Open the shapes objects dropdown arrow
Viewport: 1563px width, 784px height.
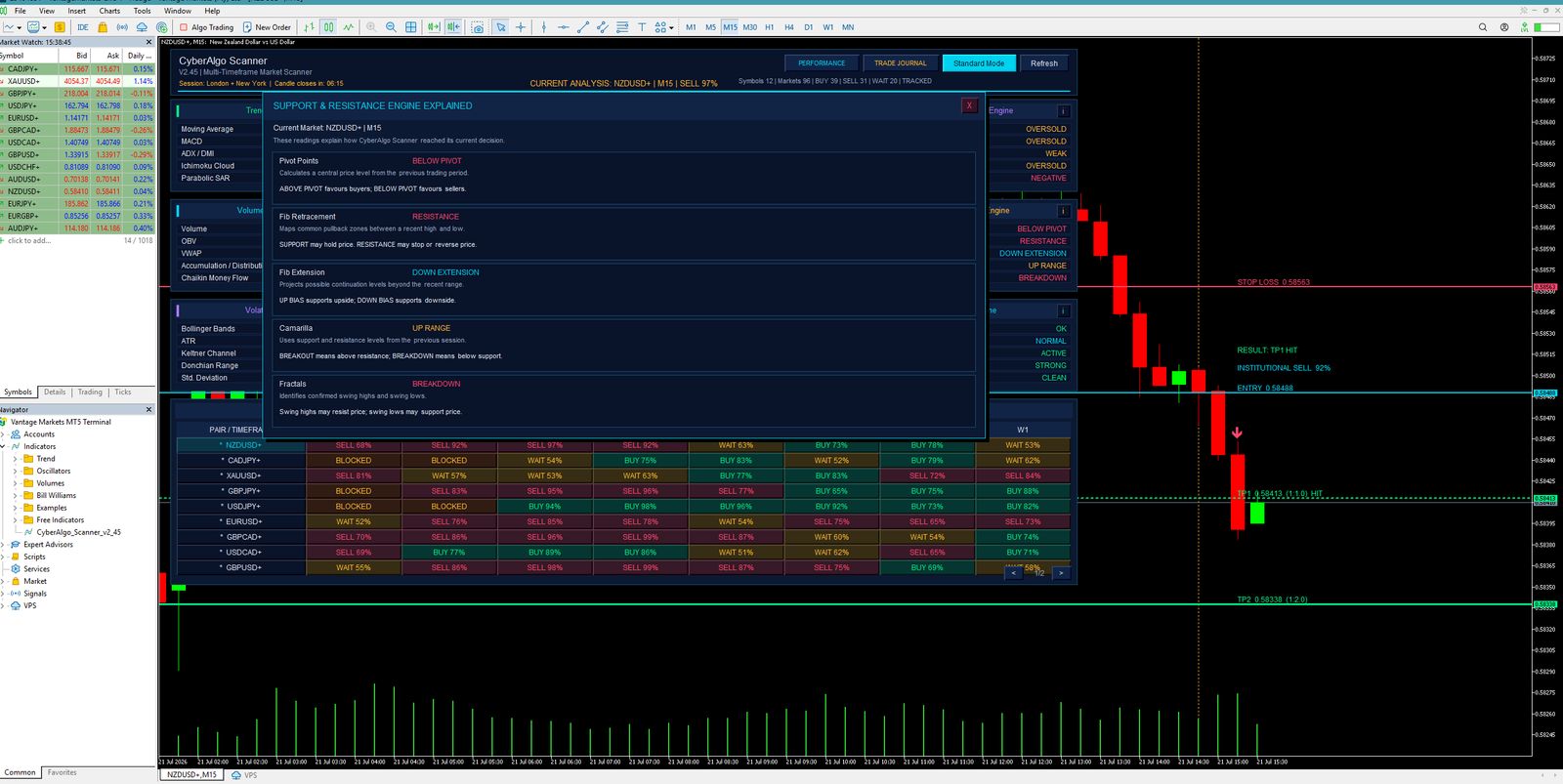tap(672, 27)
